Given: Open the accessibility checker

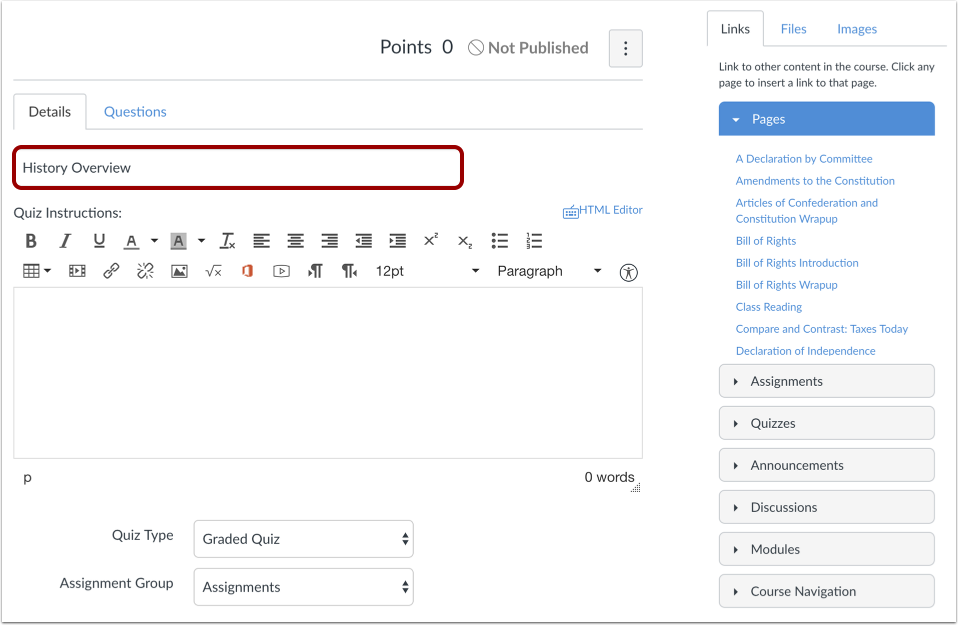Looking at the screenshot, I should [x=629, y=272].
